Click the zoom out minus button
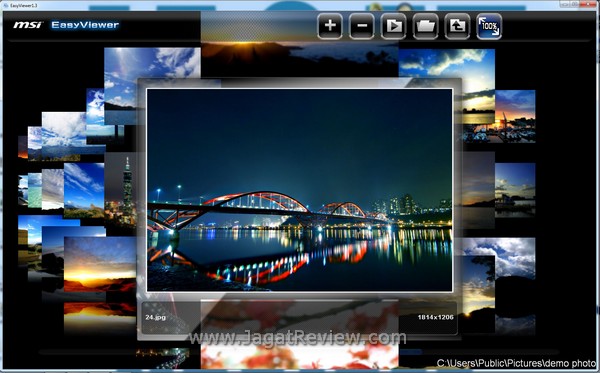This screenshot has width=600, height=373. pos(362,26)
